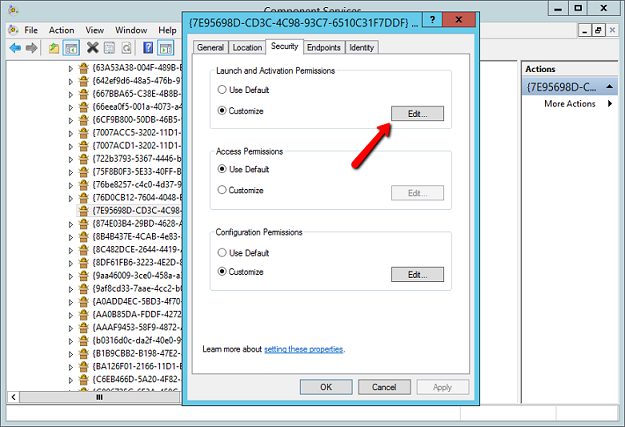Expand the {63A53A38-004F-489B tree node

point(71,69)
